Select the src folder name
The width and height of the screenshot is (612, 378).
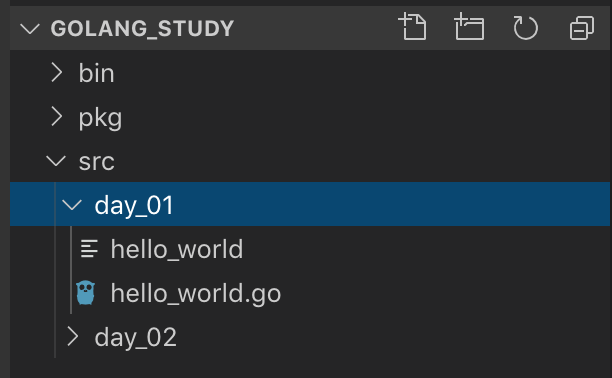(x=97, y=162)
